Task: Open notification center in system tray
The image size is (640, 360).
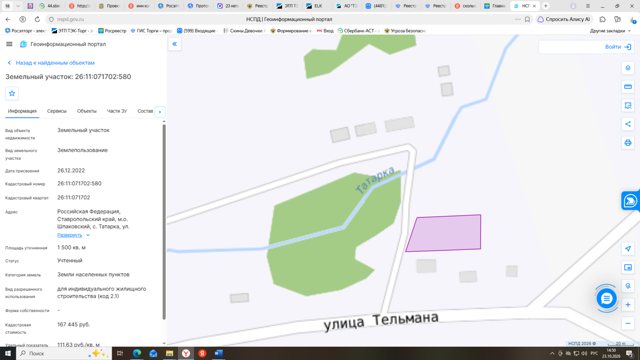Action: [630, 353]
